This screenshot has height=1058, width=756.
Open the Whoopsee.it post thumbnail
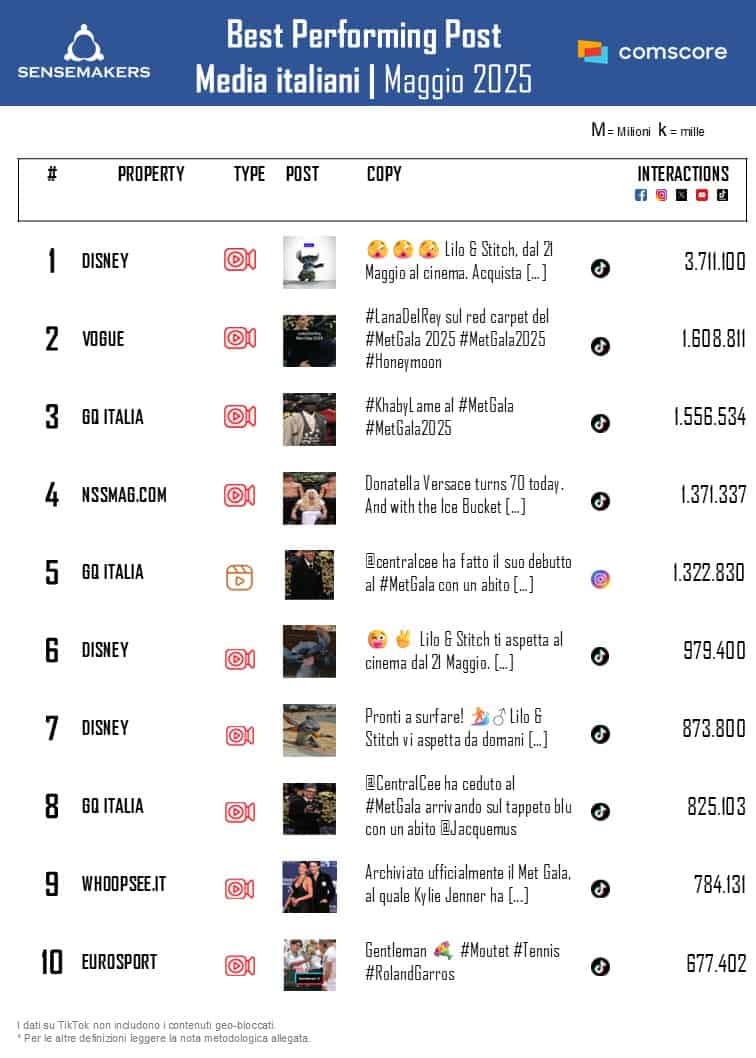tap(309, 886)
